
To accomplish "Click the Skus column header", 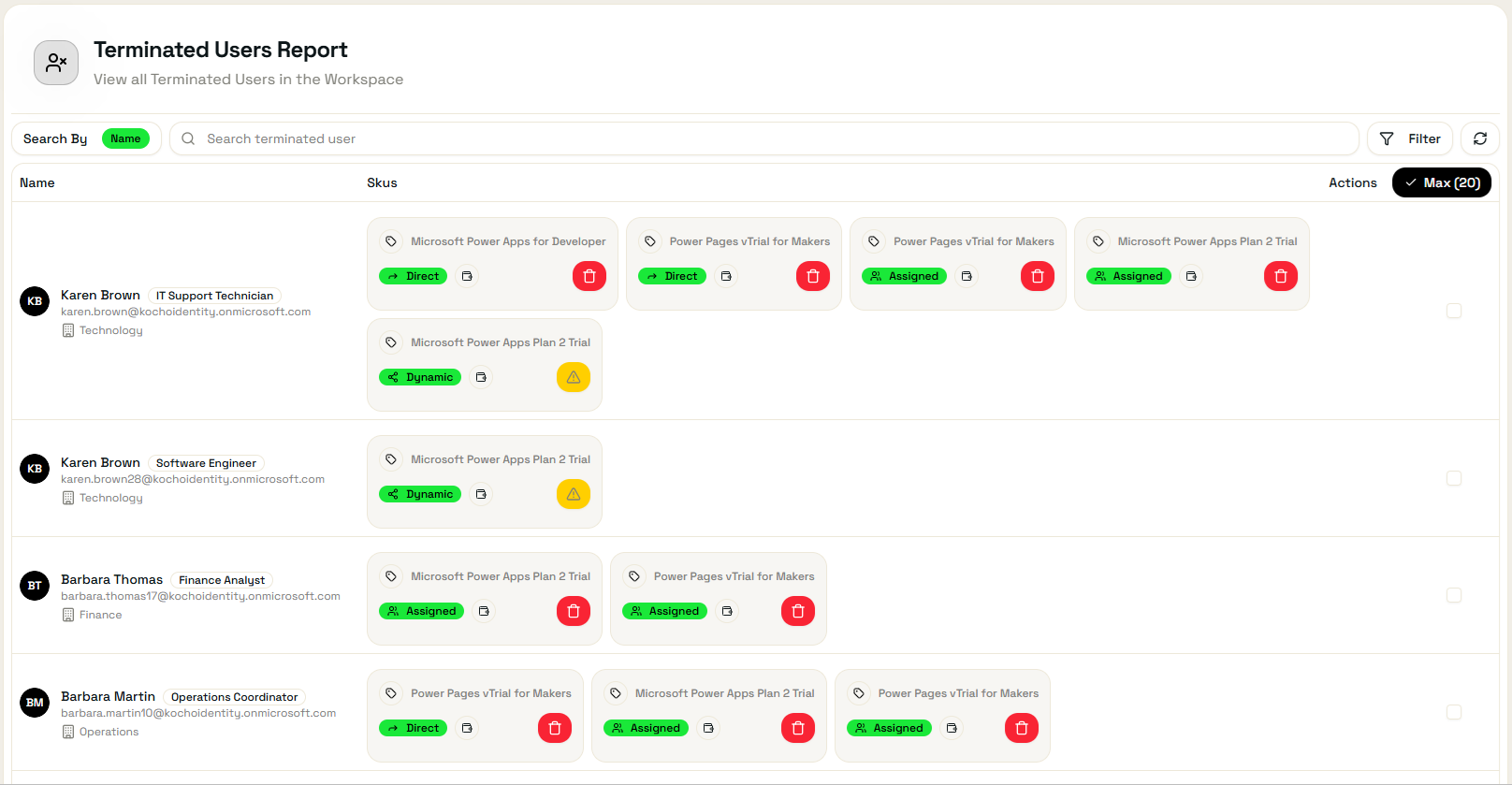I will pyautogui.click(x=382, y=182).
